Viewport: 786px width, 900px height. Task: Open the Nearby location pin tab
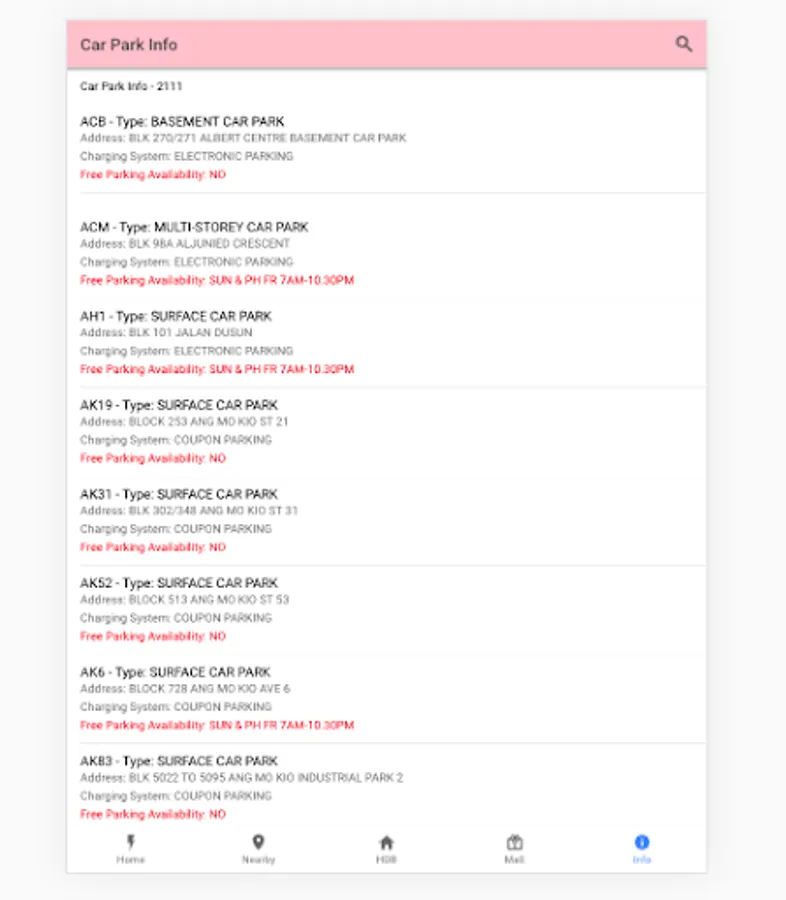[258, 842]
